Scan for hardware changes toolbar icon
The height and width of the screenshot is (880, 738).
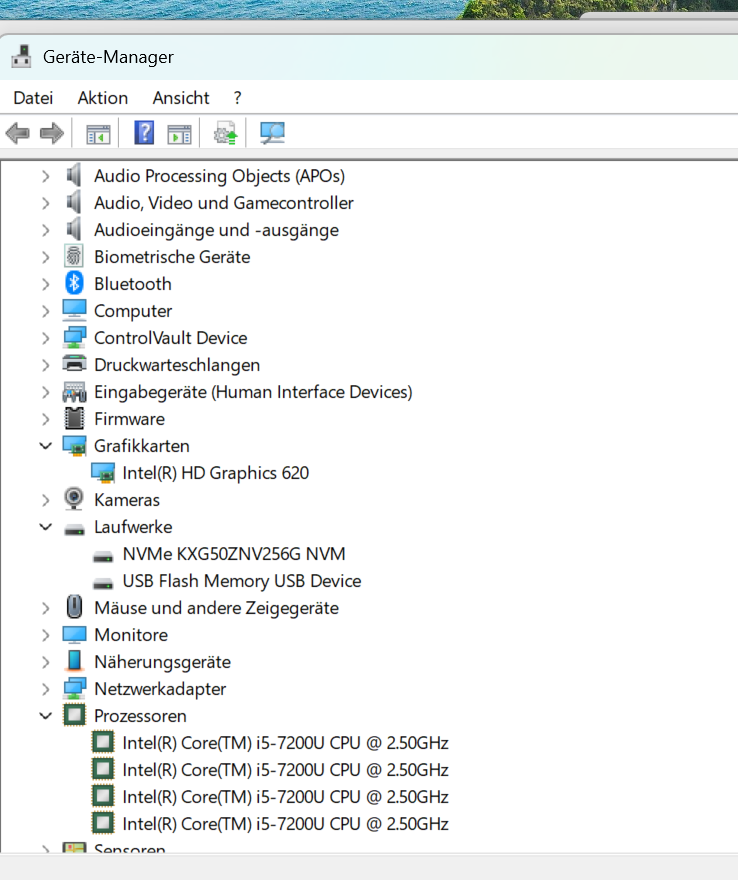coord(272,134)
